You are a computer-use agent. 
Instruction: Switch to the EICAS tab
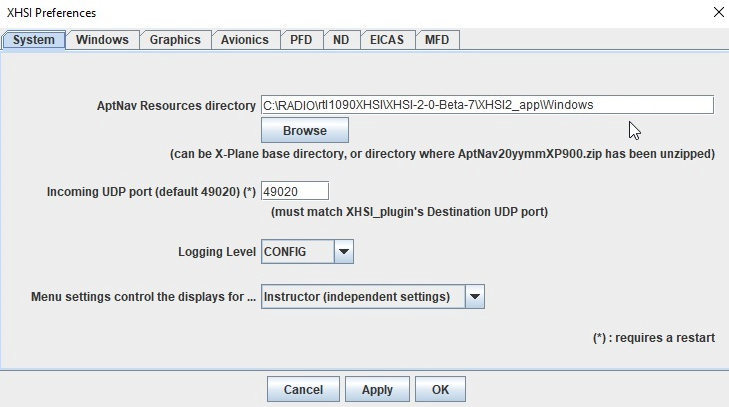click(x=387, y=40)
